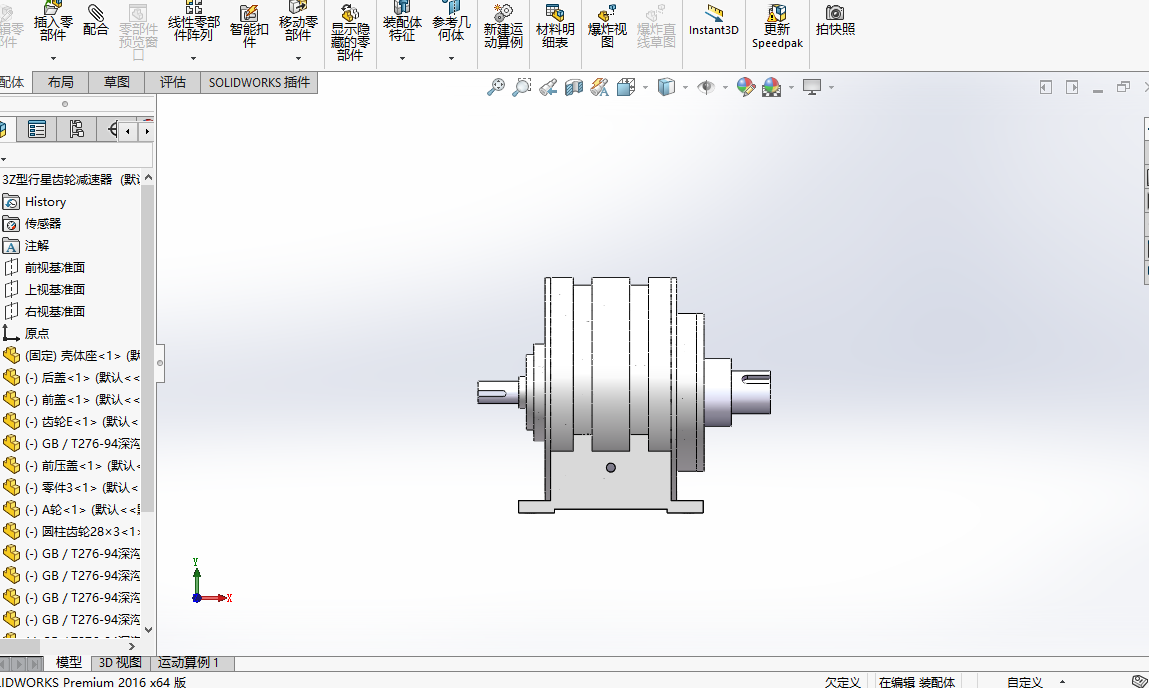Screen dimensions: 1149x688
Task: Select assembly root 3Z型行星齿轮减速器
Action: (70, 180)
